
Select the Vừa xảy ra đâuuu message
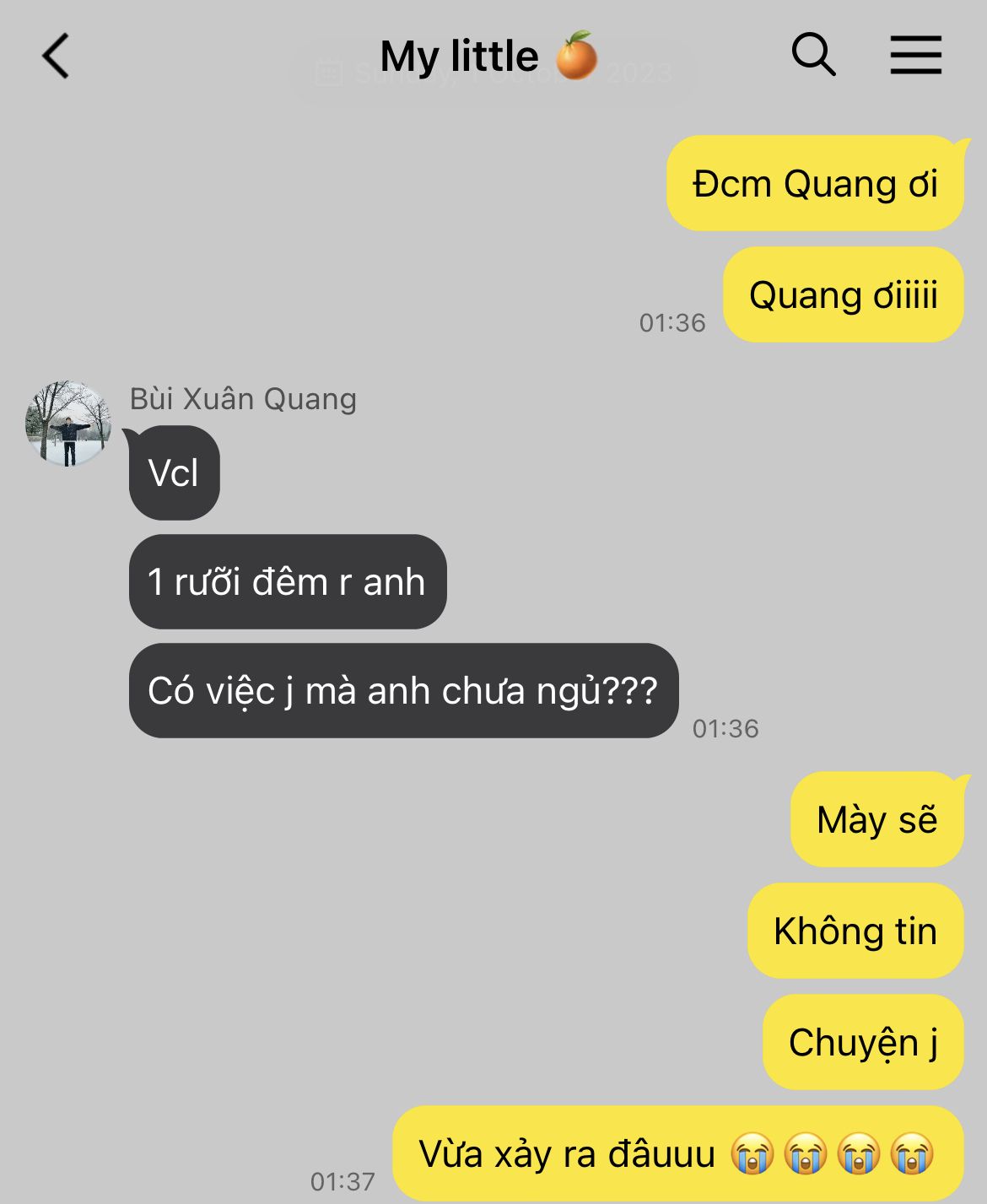(678, 1153)
